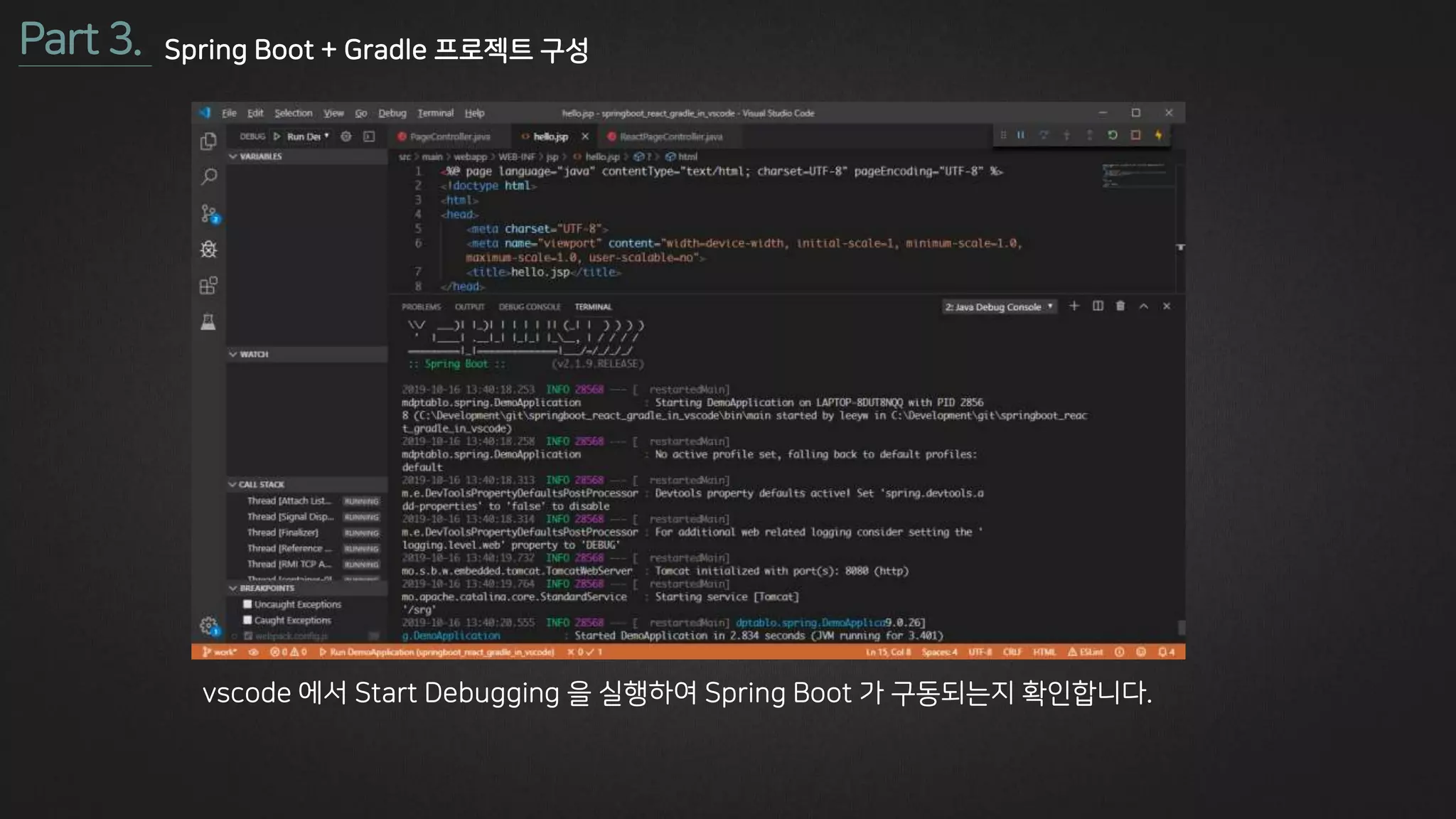Switch to the OUTPUT panel tab
This screenshot has width=1456, height=819.
469,306
